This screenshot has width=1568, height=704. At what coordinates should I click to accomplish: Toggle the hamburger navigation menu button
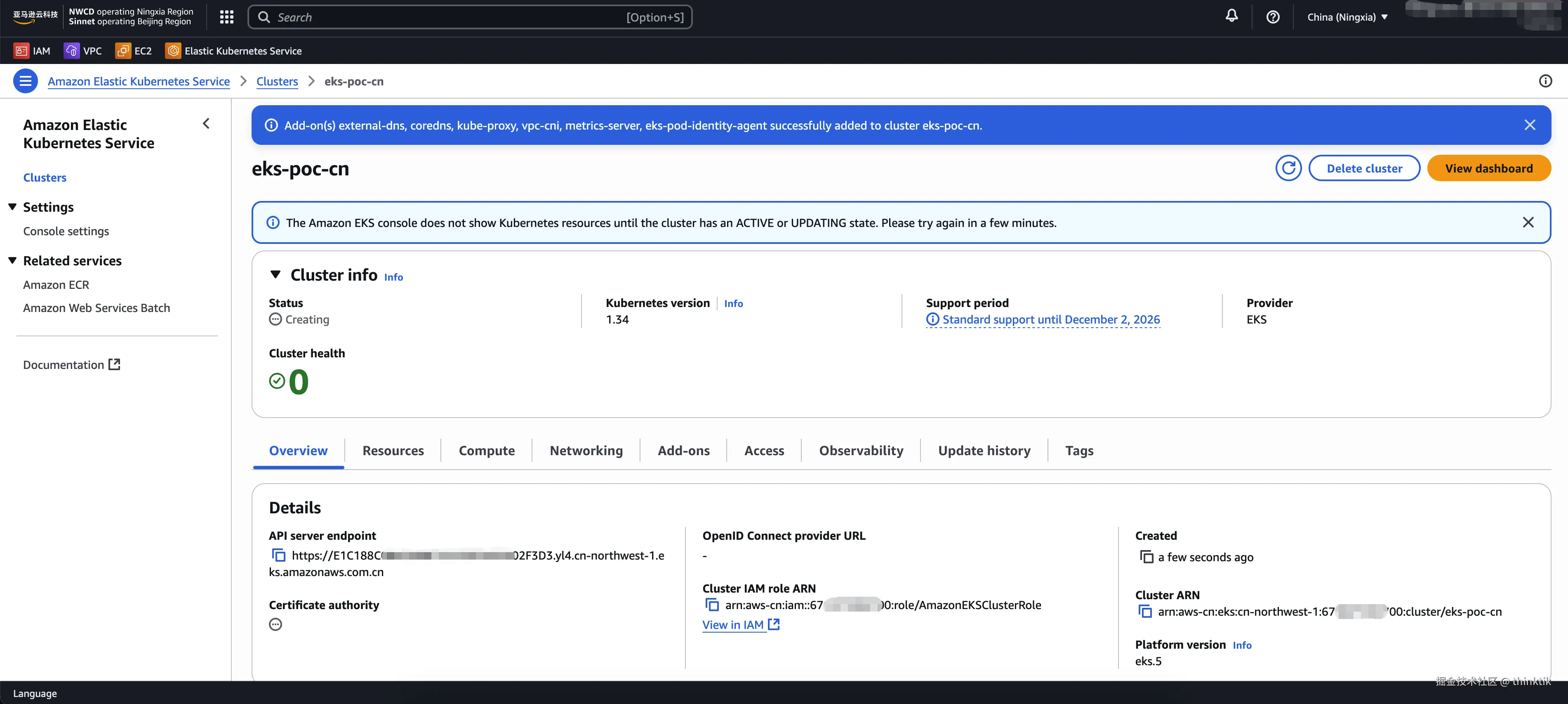26,81
